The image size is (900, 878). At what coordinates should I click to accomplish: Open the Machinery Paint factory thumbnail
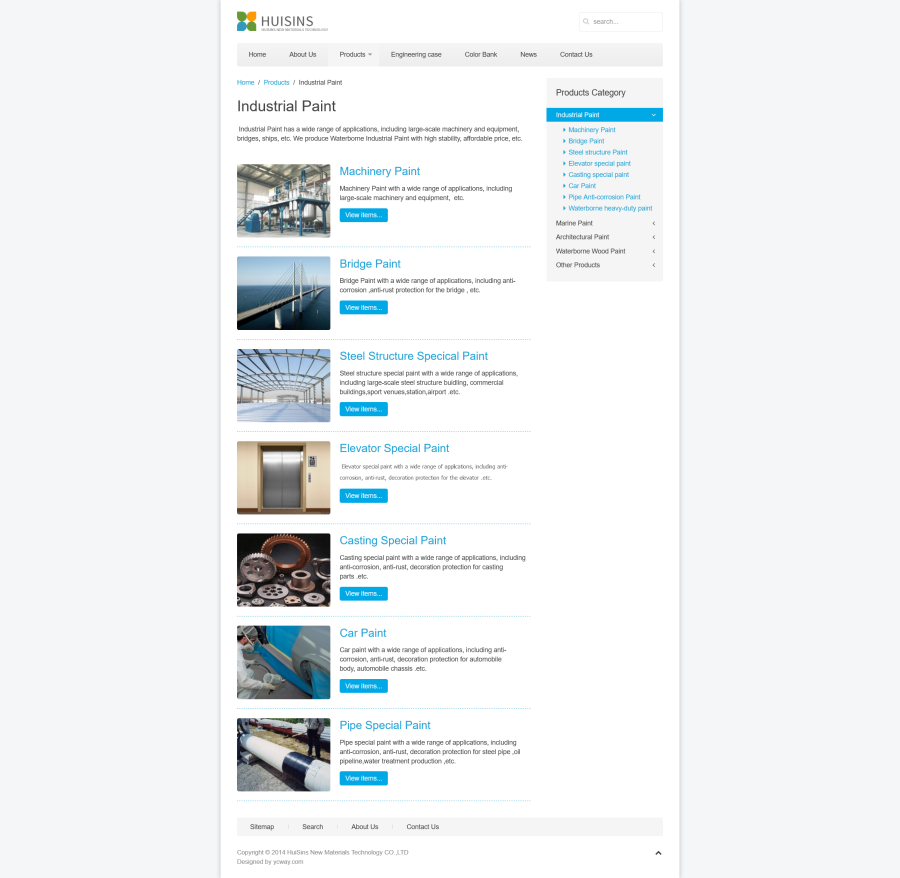[283, 201]
